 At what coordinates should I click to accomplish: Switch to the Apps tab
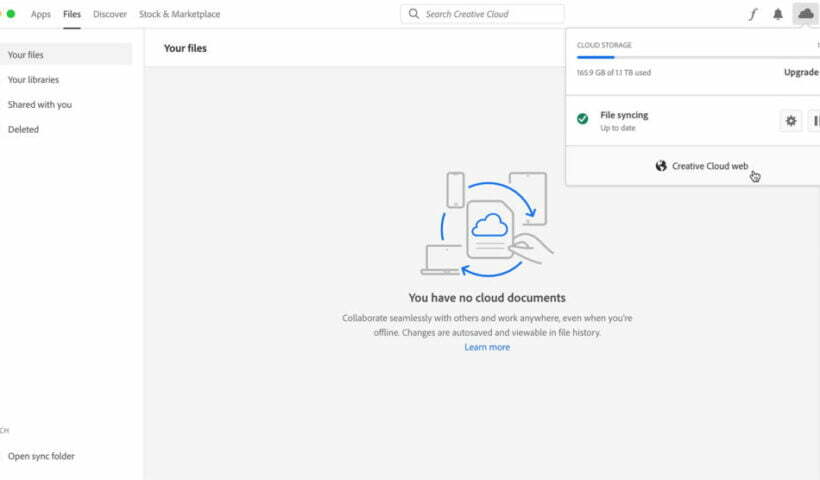[x=41, y=14]
